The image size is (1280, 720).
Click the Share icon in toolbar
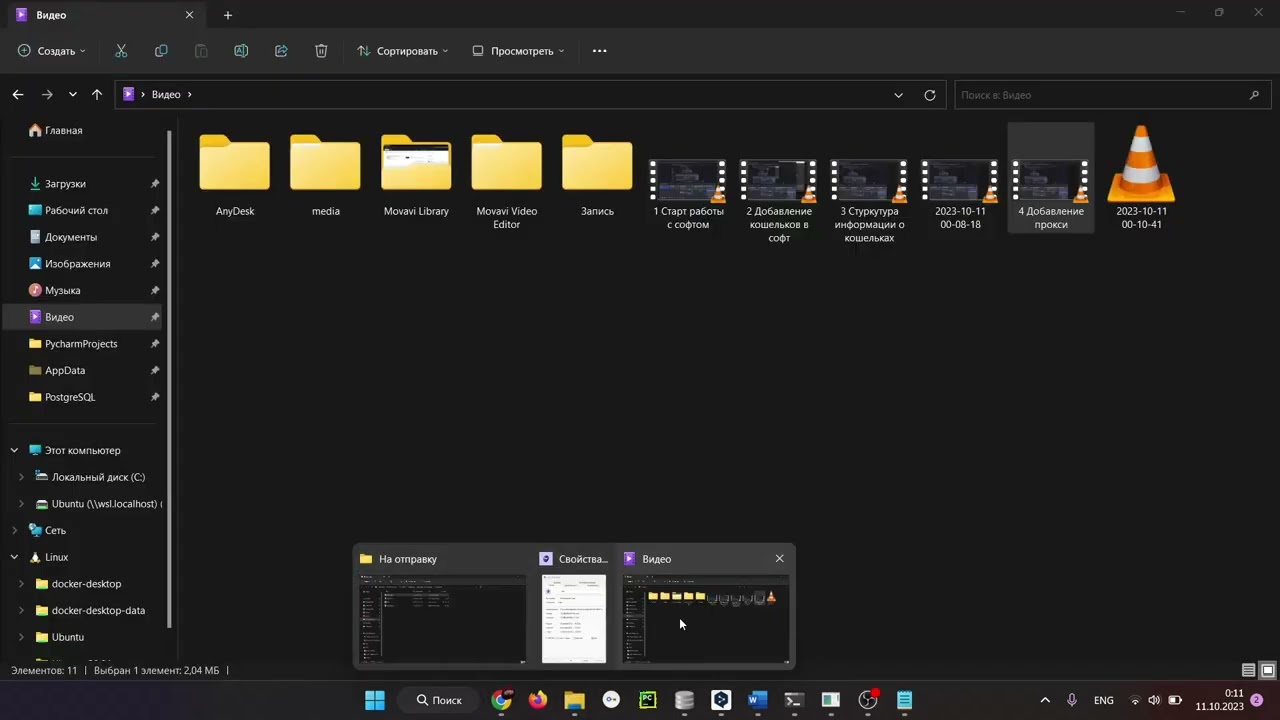281,51
